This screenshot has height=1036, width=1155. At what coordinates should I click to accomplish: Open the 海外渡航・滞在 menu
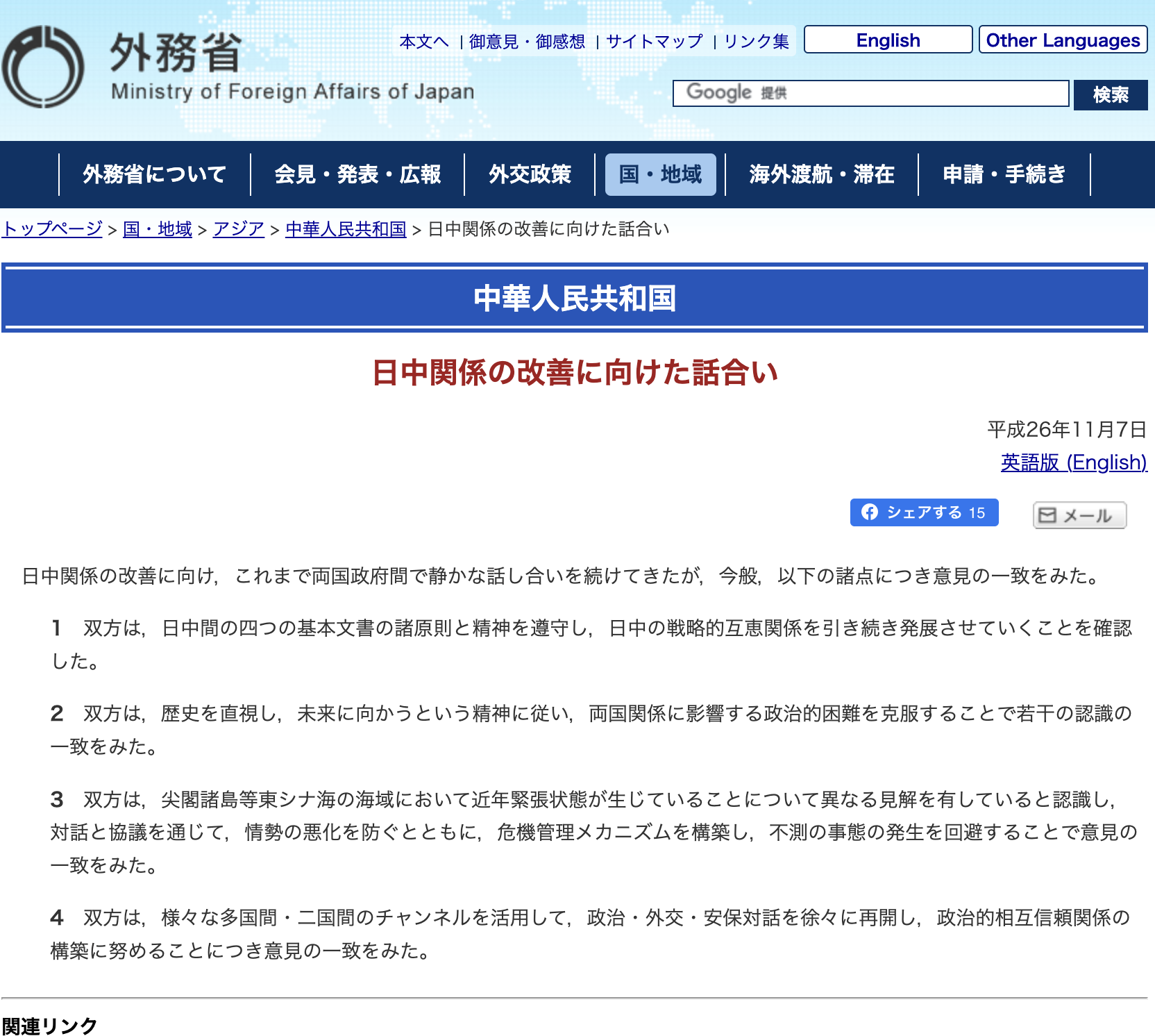click(821, 174)
